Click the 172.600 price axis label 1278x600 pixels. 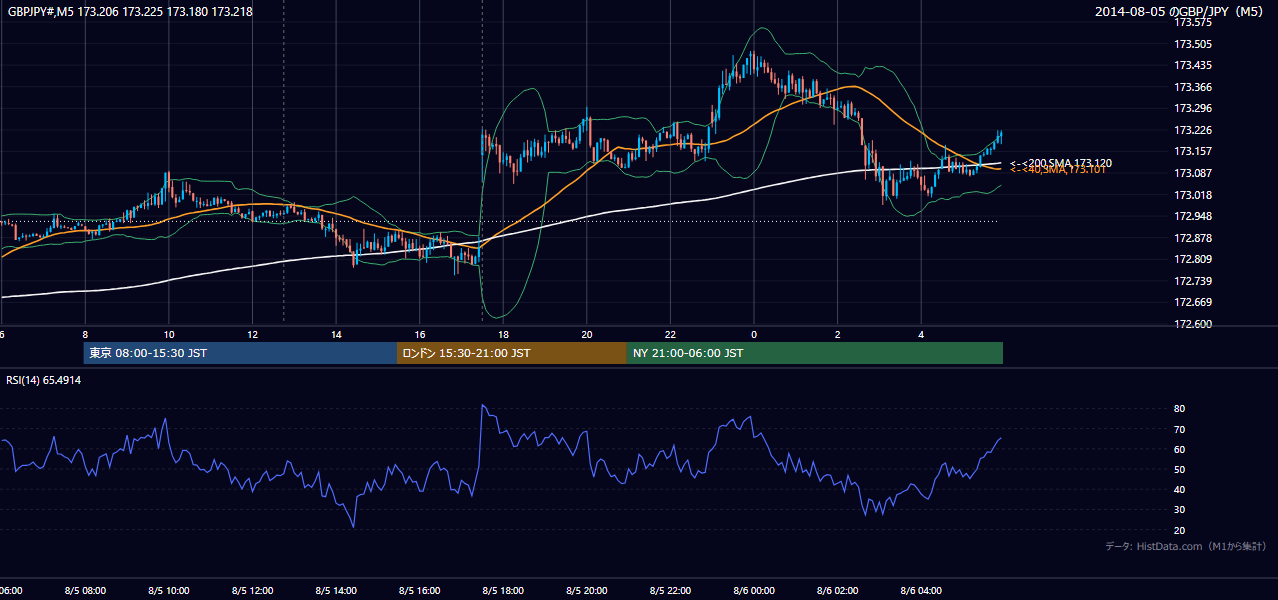pos(1192,324)
